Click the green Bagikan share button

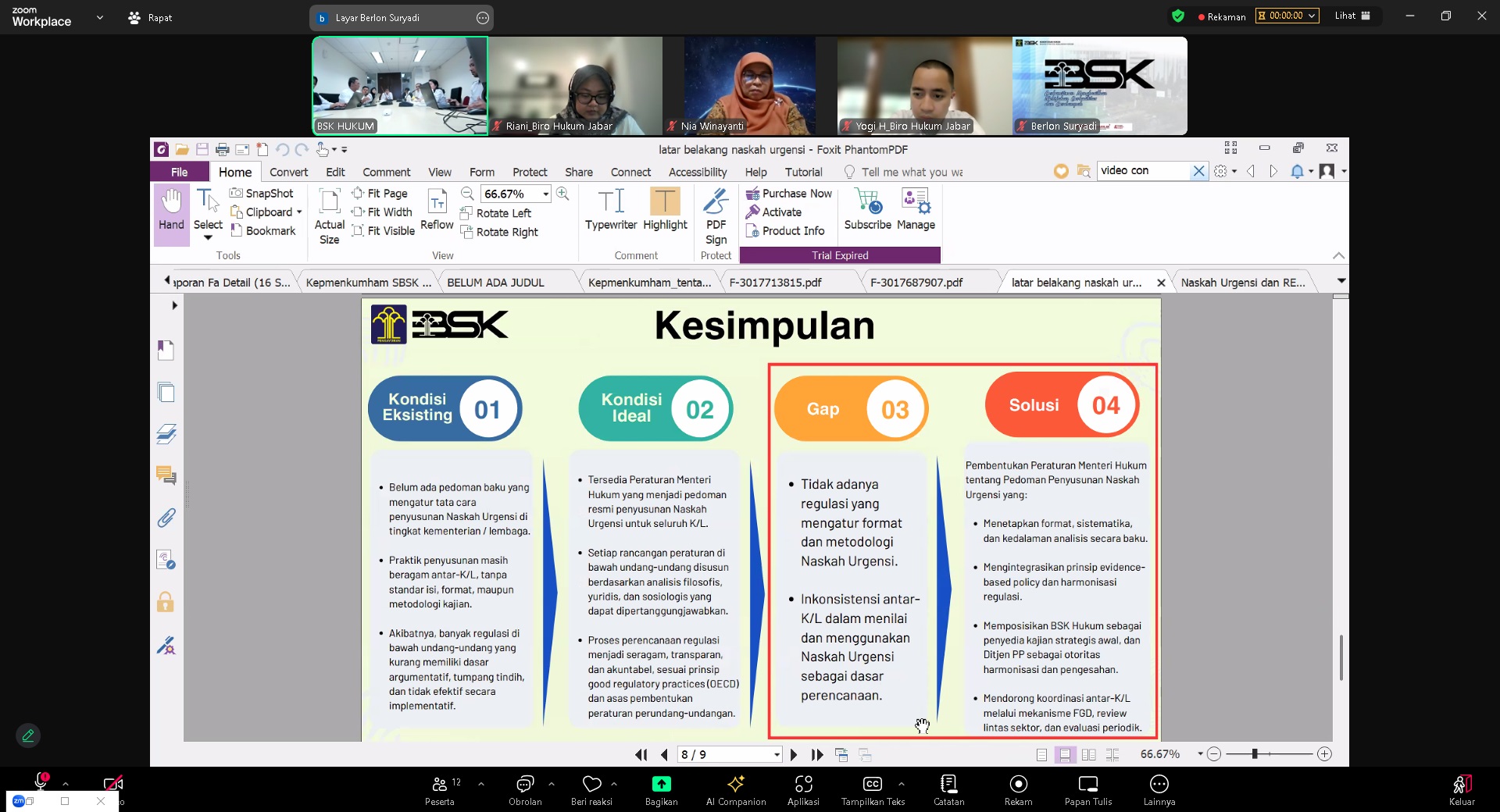click(661, 789)
